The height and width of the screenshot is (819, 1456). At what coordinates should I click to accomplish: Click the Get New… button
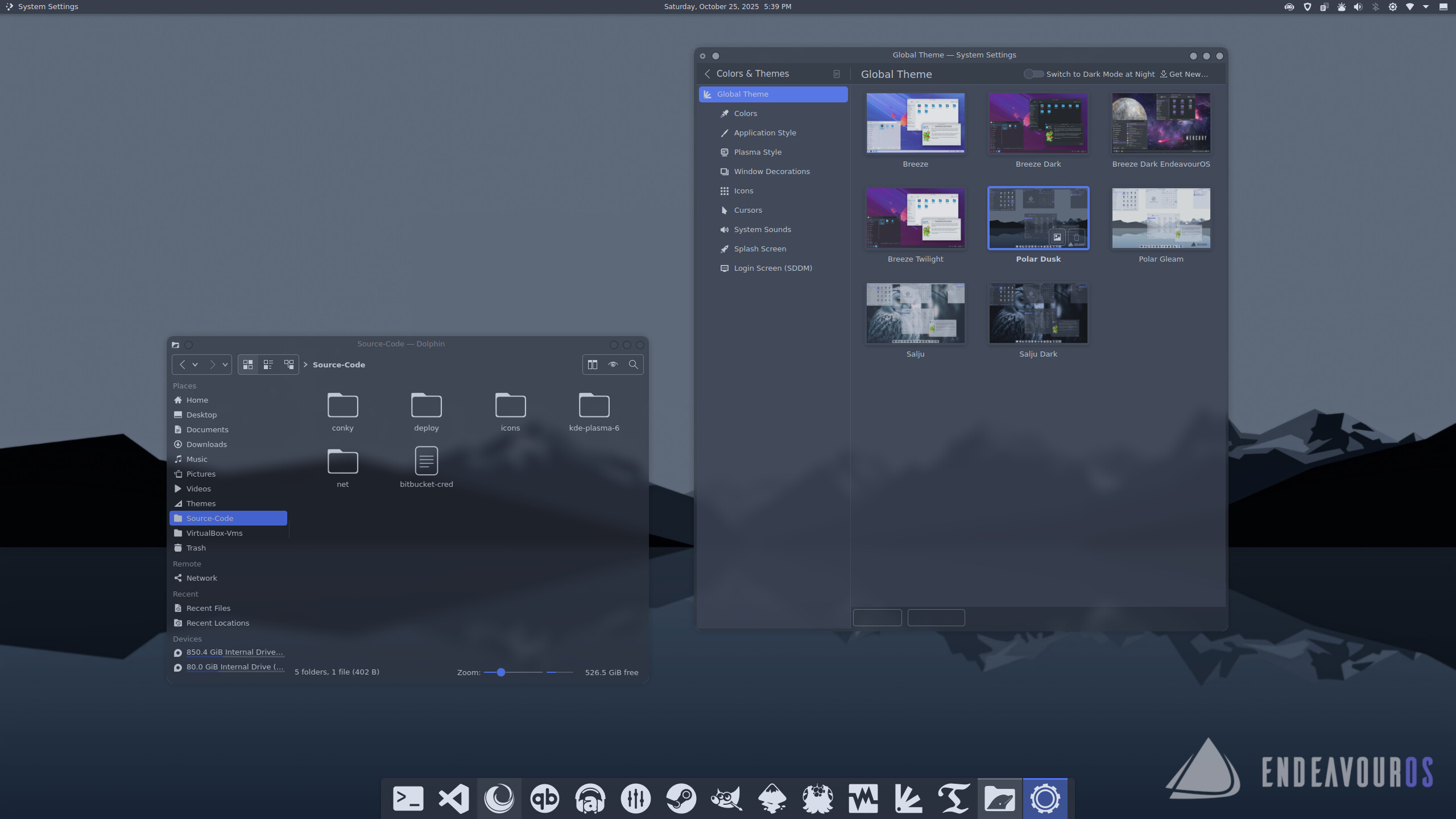1184,74
